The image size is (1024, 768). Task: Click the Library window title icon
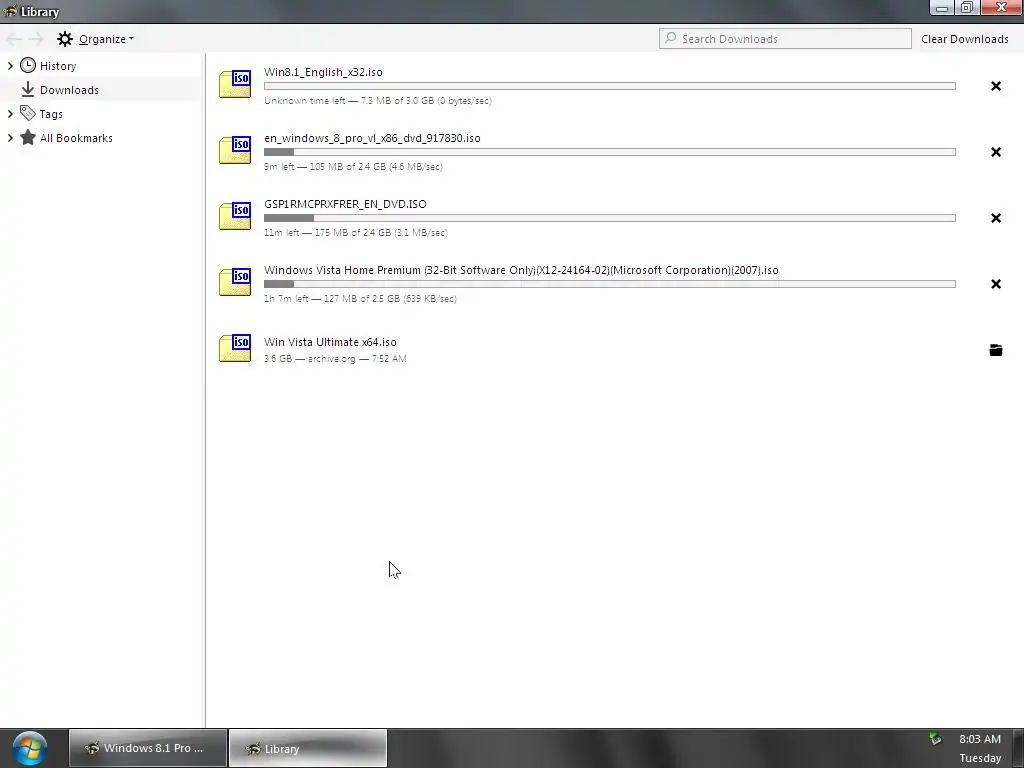(10, 11)
